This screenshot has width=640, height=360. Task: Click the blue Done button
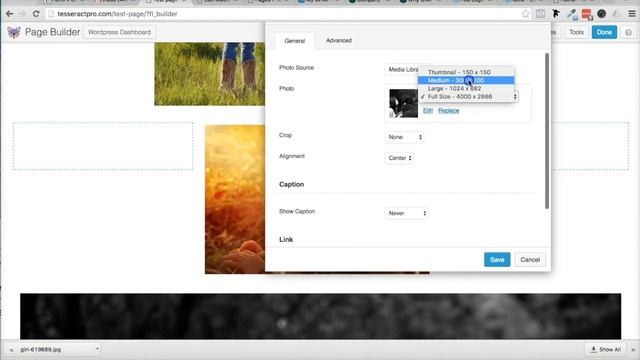coord(604,32)
